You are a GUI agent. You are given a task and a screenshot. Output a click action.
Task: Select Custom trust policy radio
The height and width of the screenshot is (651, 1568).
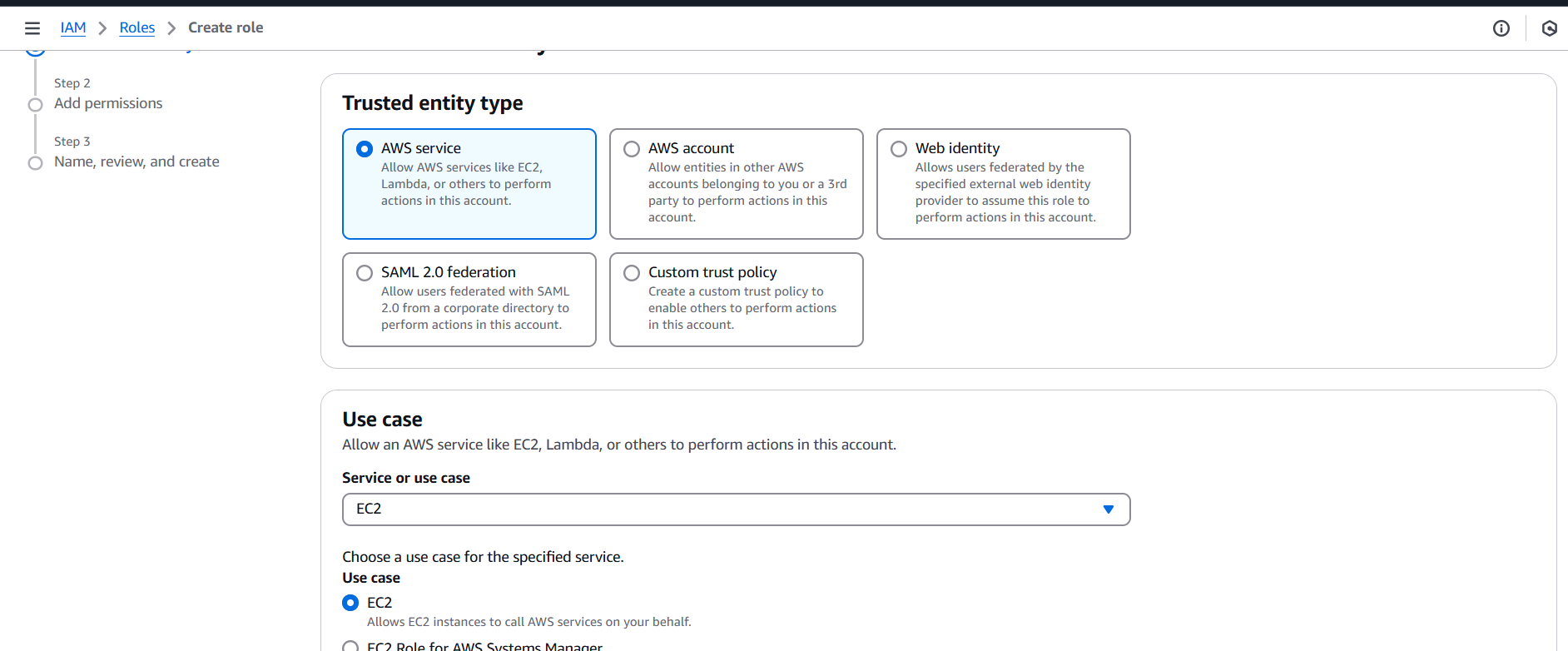(x=632, y=273)
